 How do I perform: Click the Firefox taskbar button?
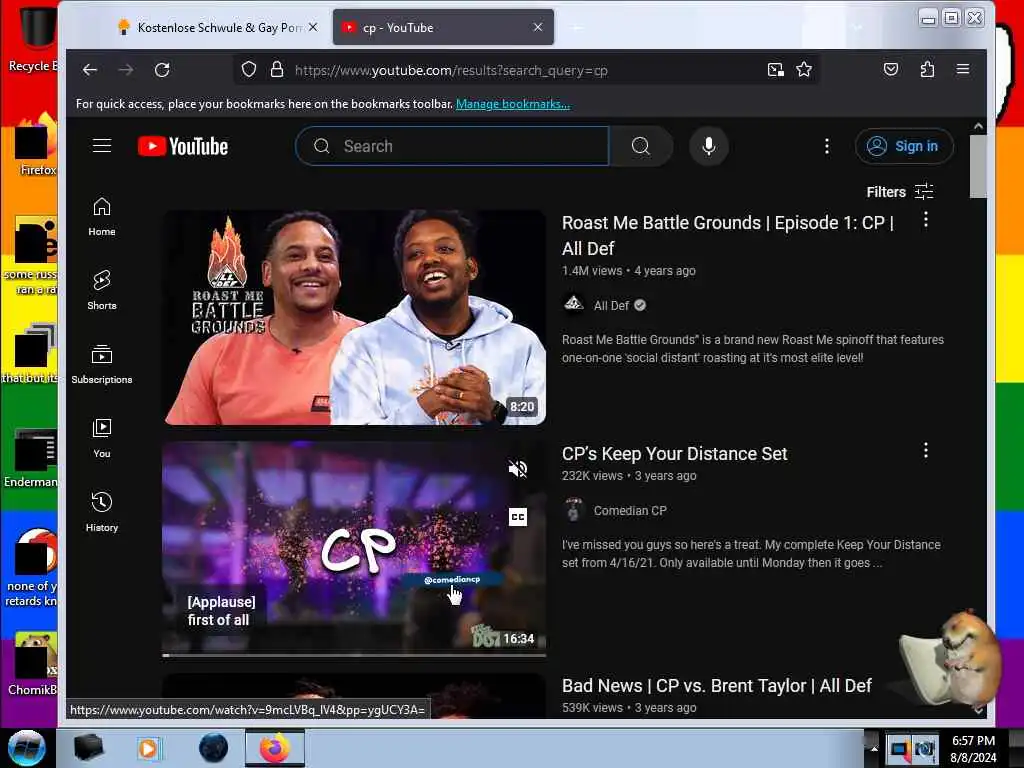point(275,748)
